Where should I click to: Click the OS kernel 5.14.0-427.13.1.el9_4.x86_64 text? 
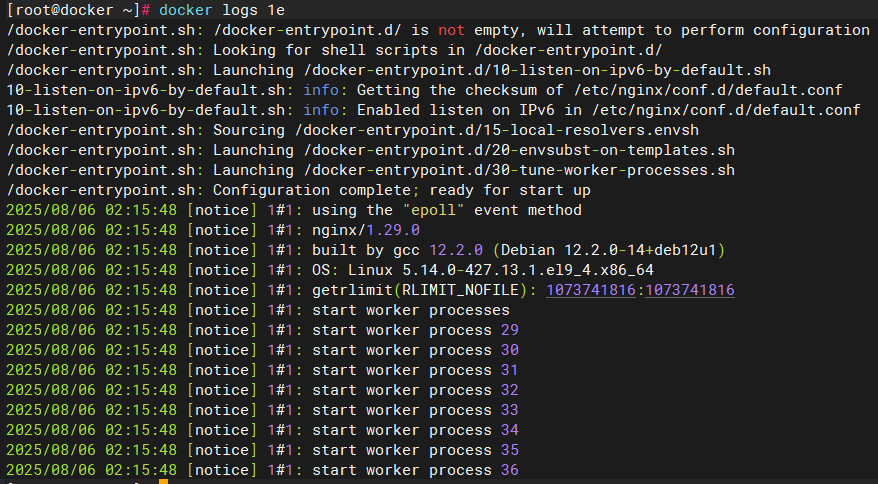click(x=527, y=270)
